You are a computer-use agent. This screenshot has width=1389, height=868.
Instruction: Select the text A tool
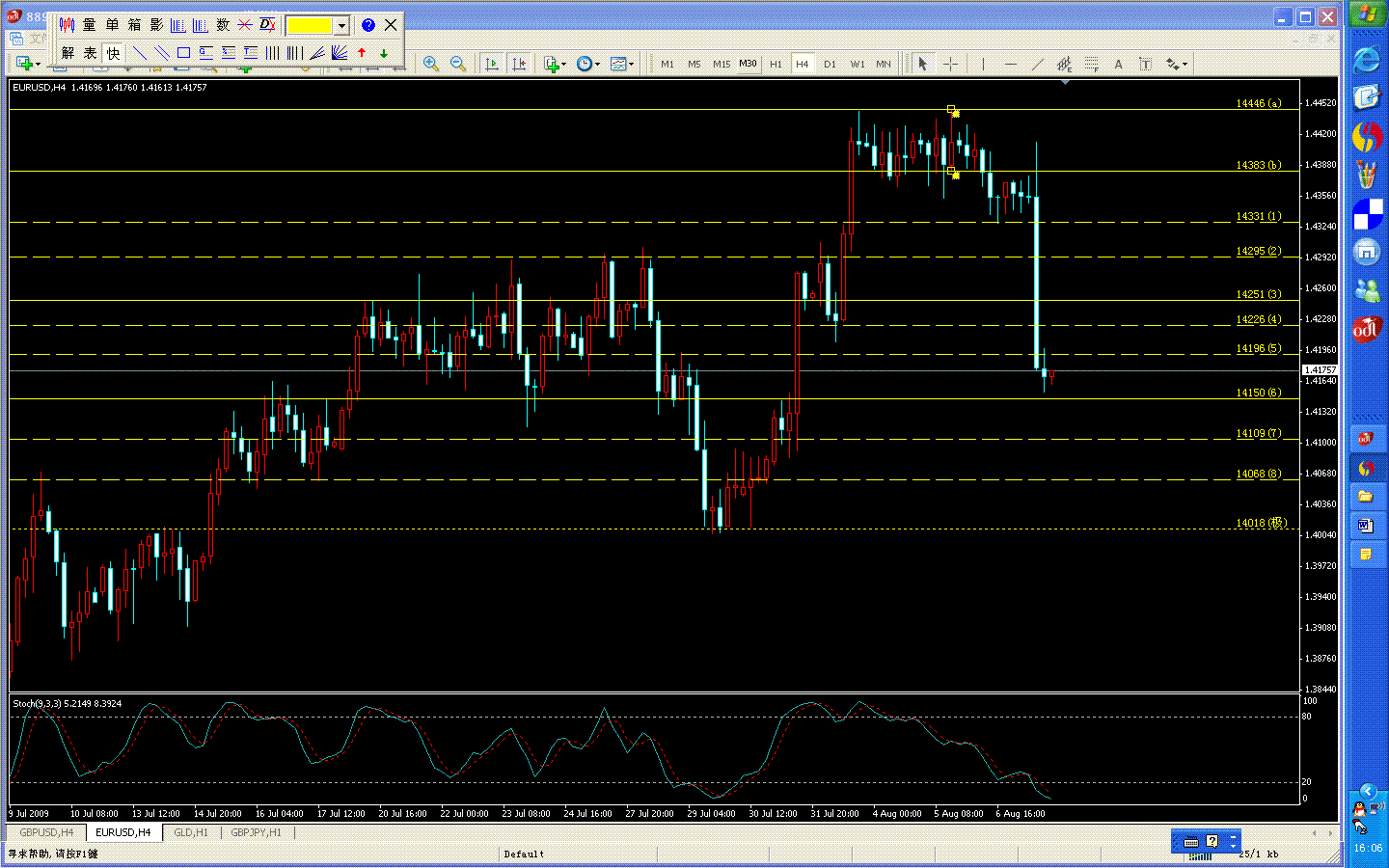pyautogui.click(x=1118, y=64)
